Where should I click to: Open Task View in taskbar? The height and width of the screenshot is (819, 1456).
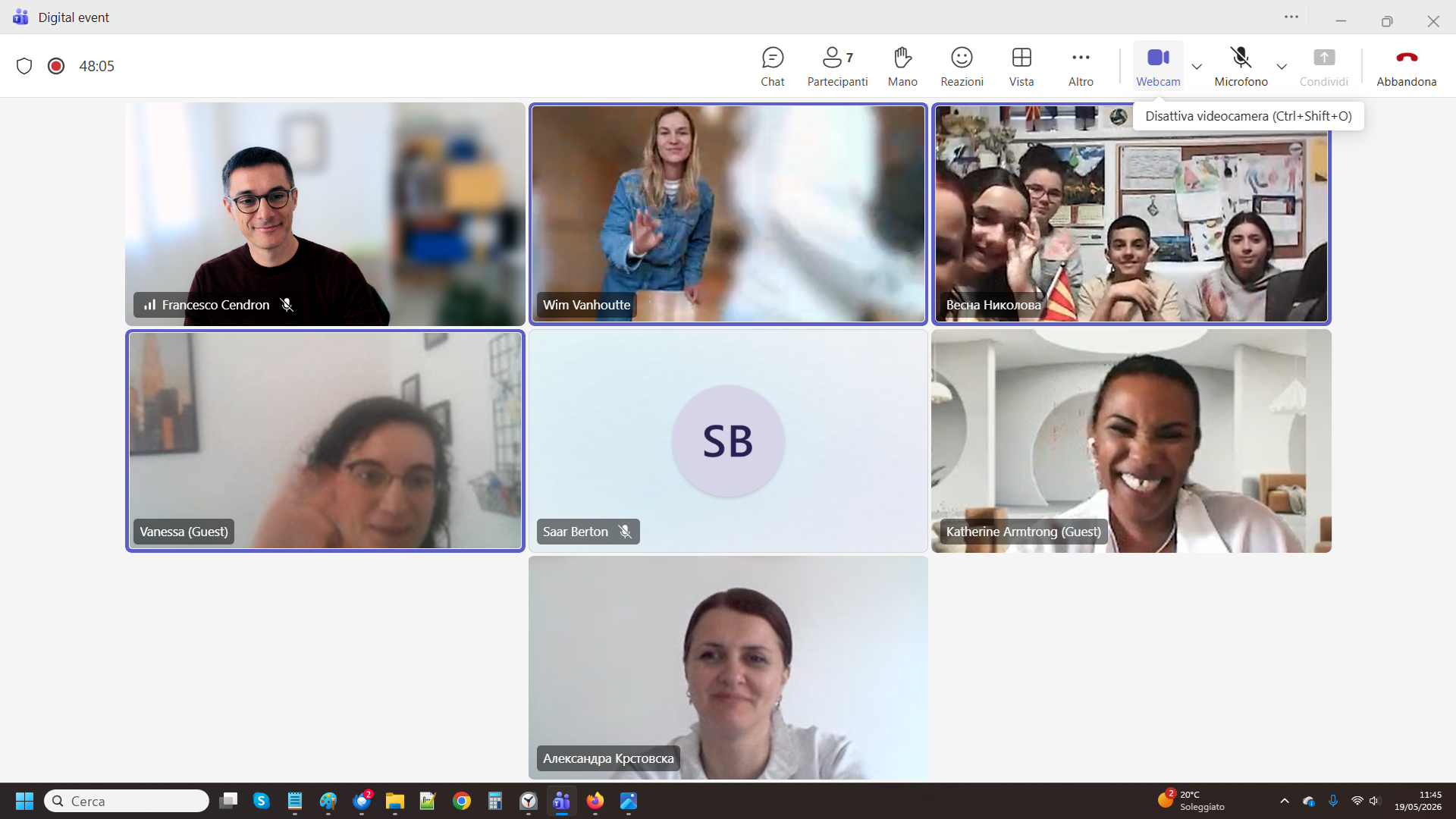[x=228, y=801]
